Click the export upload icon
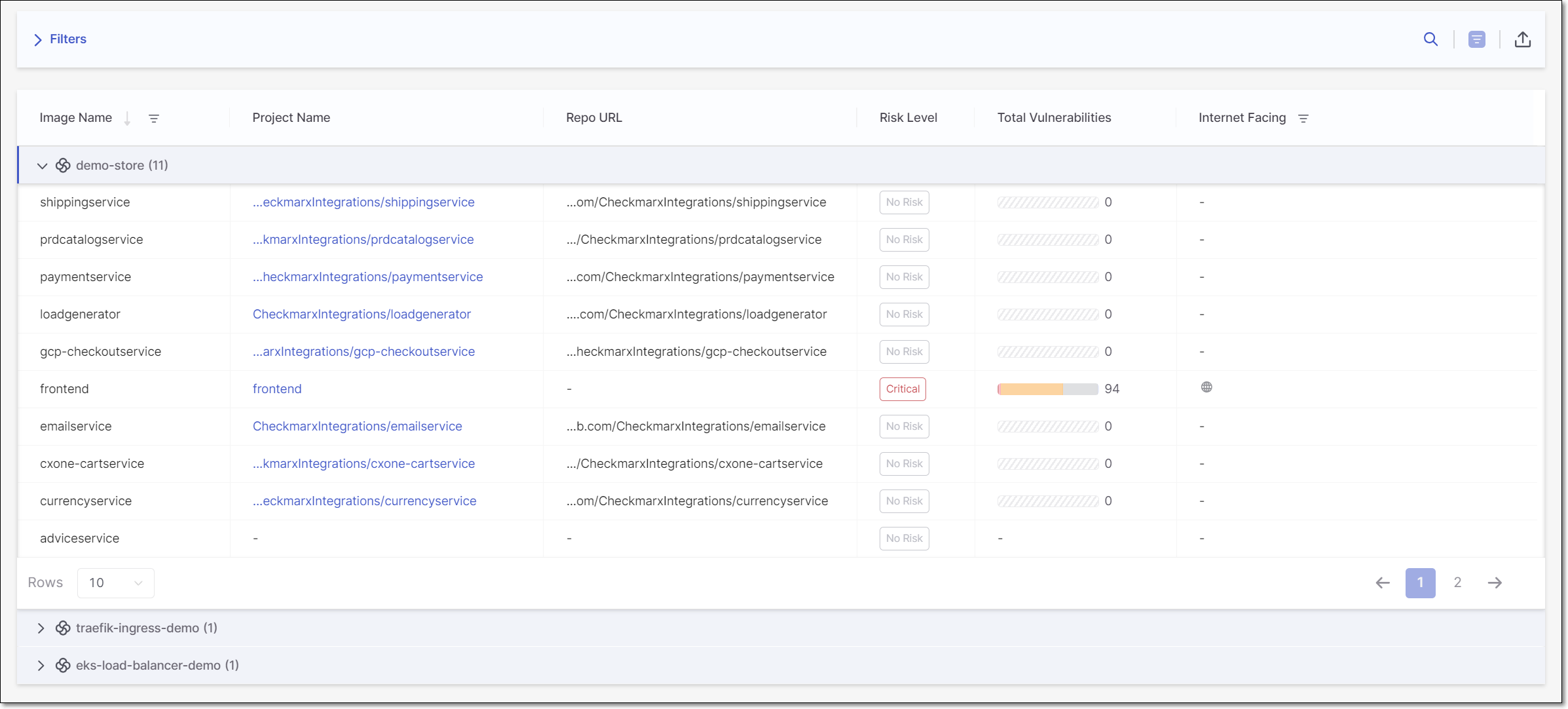 (x=1522, y=39)
